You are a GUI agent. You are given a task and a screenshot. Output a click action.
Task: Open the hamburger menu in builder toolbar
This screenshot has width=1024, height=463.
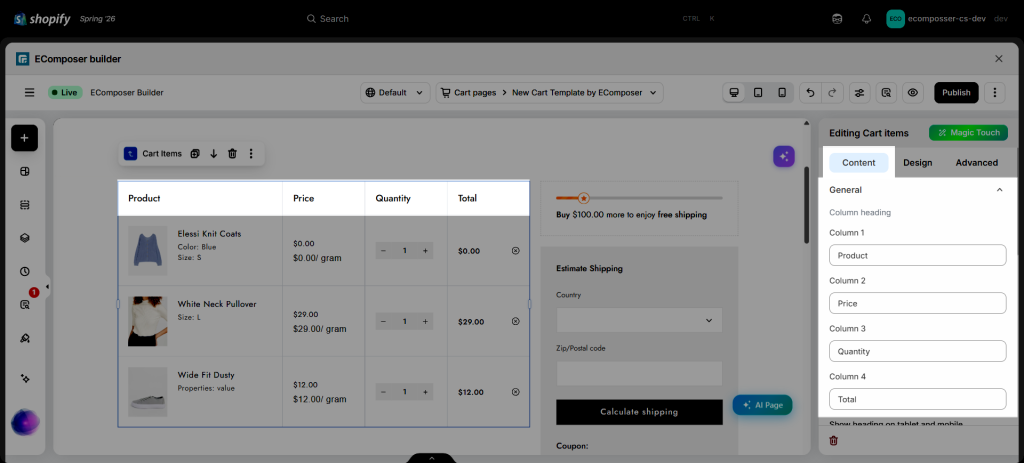(x=29, y=93)
